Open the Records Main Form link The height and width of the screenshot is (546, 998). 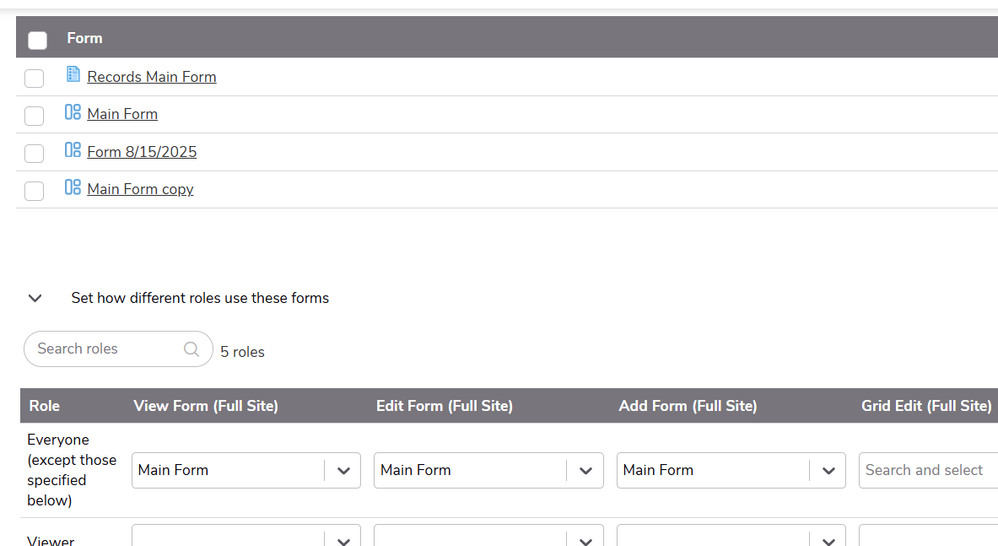click(151, 77)
